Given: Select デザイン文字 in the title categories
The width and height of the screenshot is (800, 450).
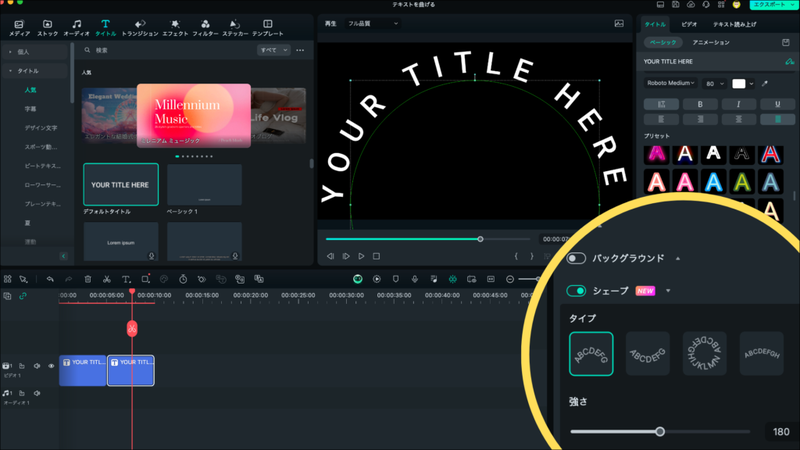Looking at the screenshot, I should [41, 128].
